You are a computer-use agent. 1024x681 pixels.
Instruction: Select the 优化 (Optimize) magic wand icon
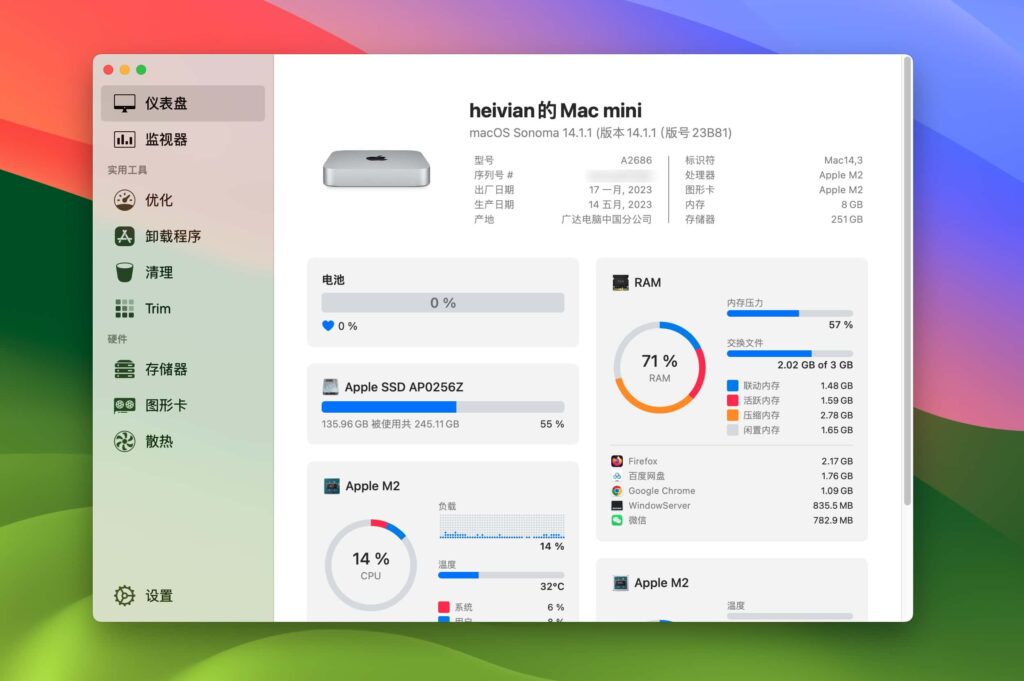coord(125,199)
